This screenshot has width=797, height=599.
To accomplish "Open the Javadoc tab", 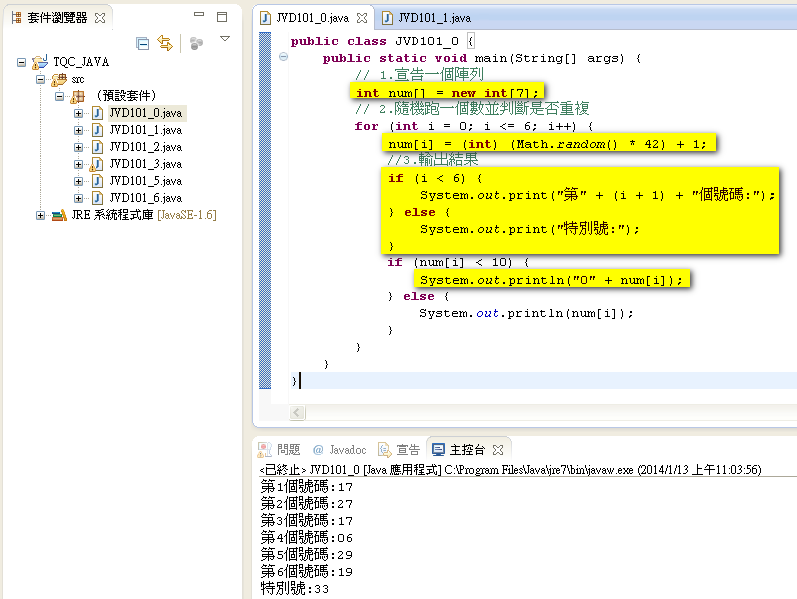I will (x=348, y=450).
